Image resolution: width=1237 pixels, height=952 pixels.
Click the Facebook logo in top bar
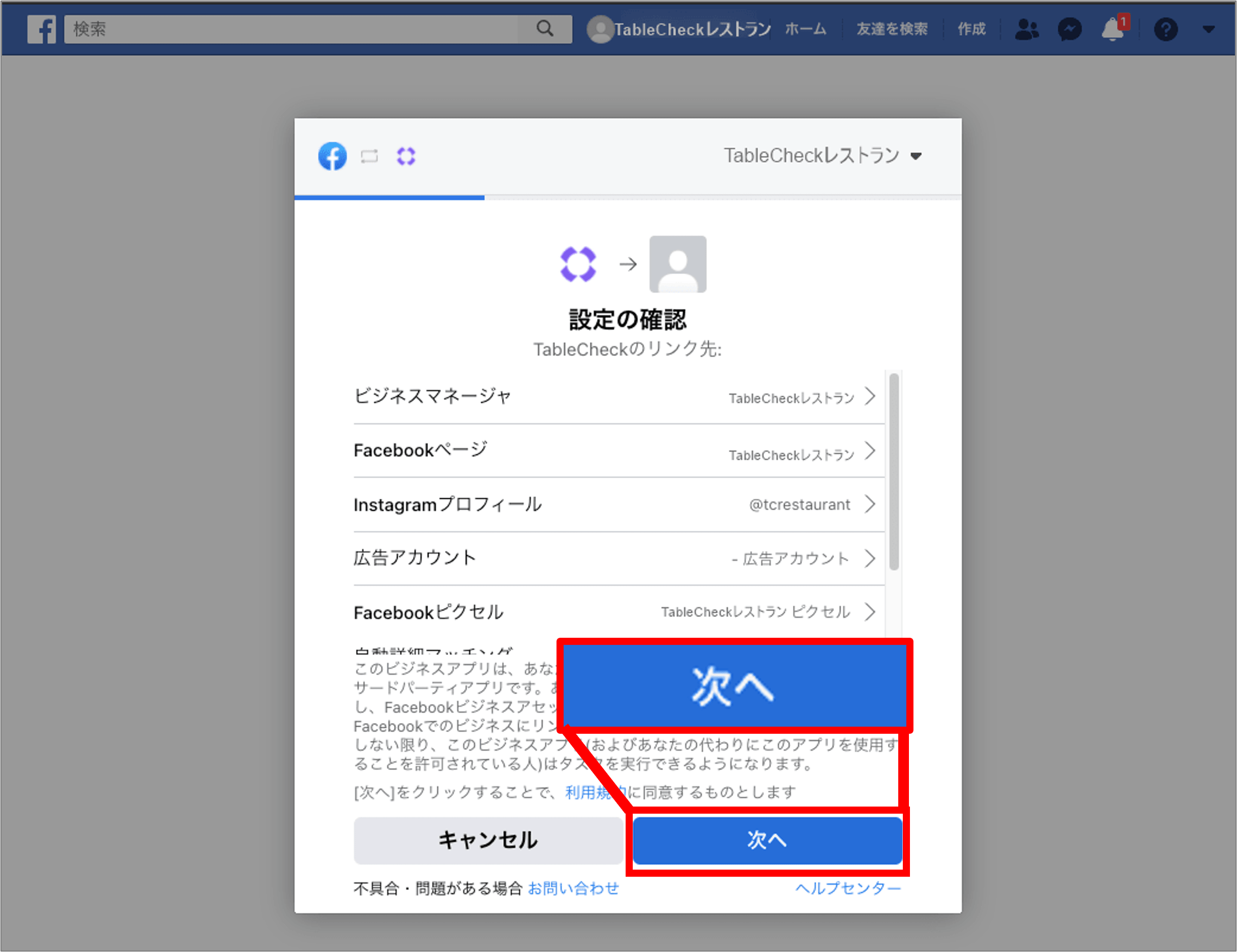(x=41, y=29)
